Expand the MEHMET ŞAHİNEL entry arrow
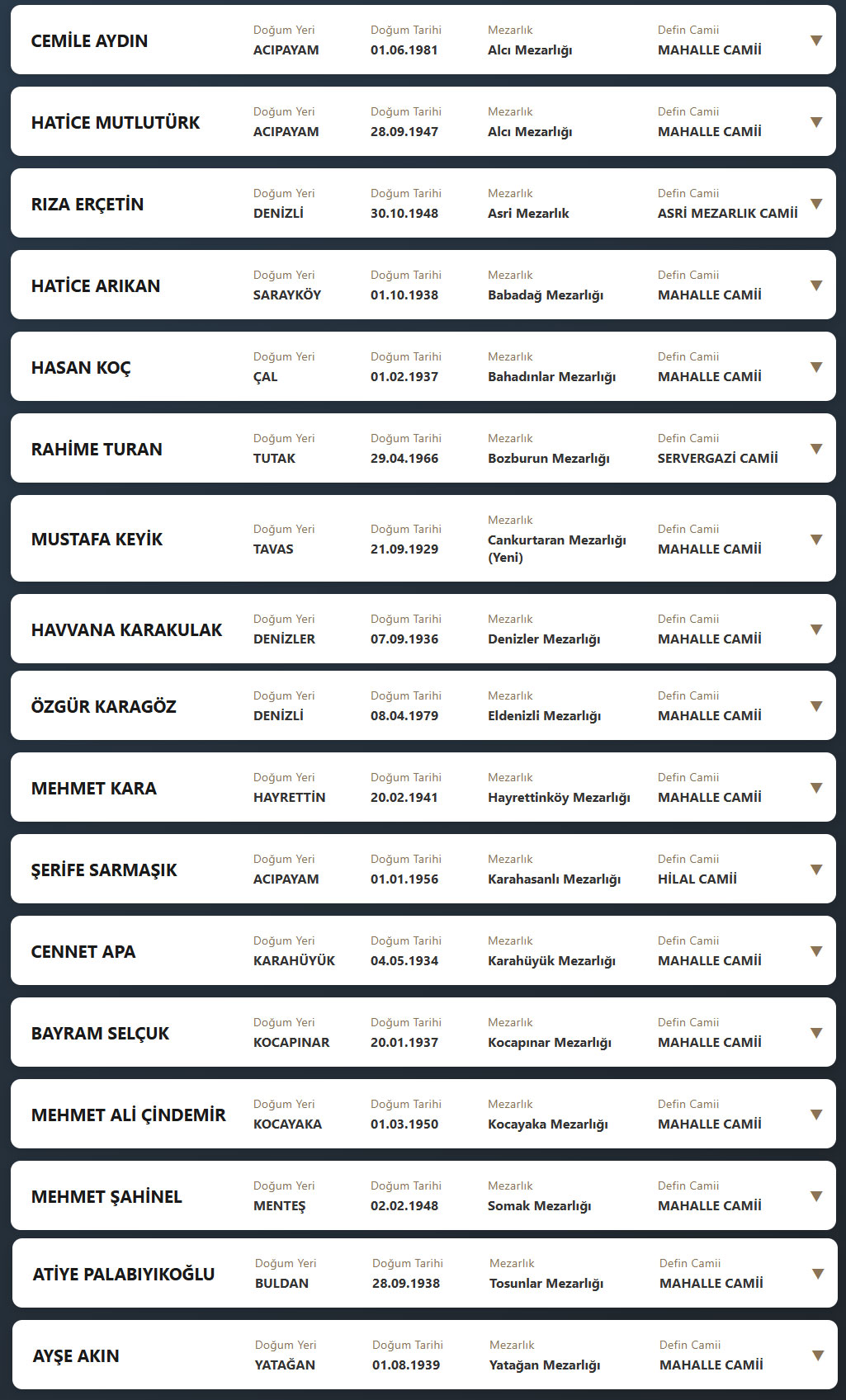 tap(815, 1196)
